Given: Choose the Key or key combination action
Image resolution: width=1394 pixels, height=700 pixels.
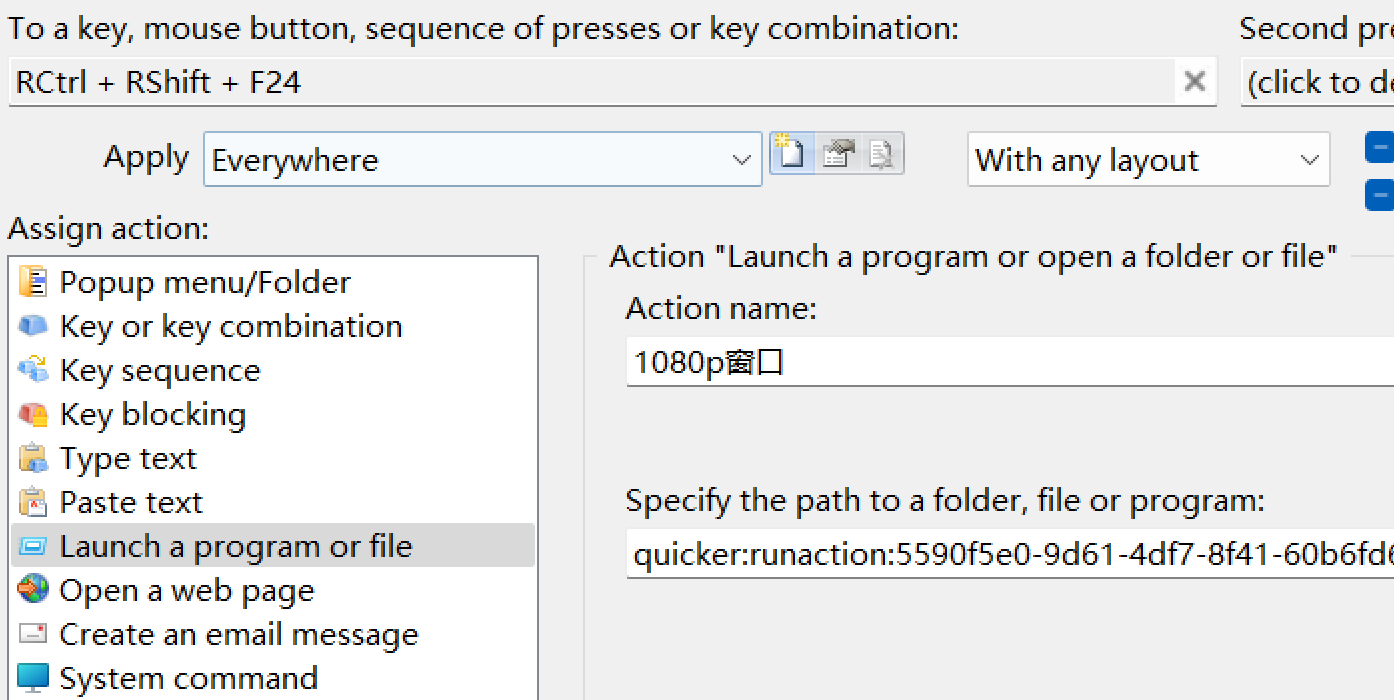Looking at the screenshot, I should pyautogui.click(x=230, y=327).
